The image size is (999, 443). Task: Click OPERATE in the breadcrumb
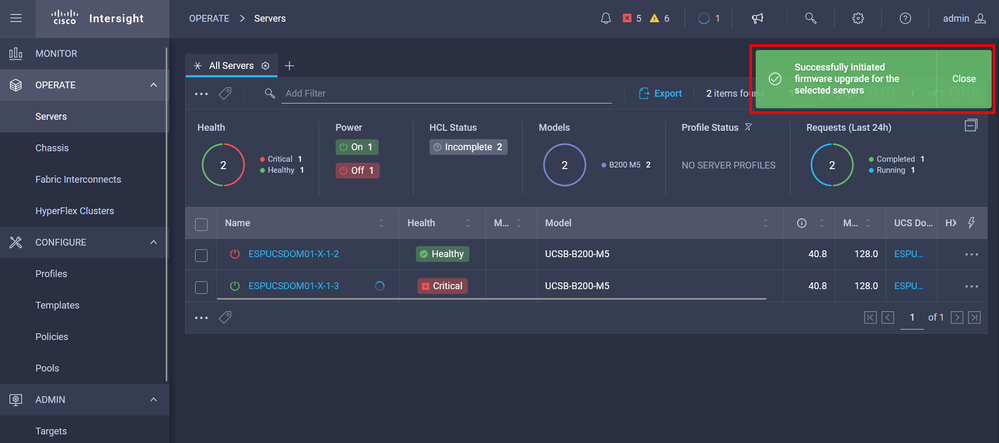pos(209,18)
